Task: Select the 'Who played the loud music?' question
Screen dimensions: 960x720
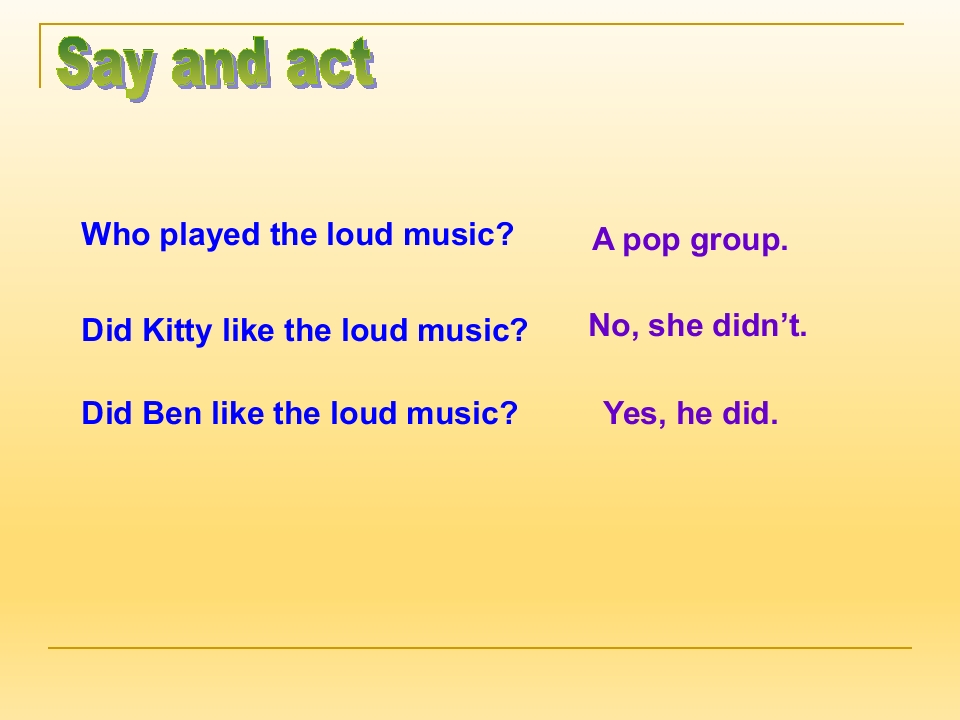Action: 298,235
